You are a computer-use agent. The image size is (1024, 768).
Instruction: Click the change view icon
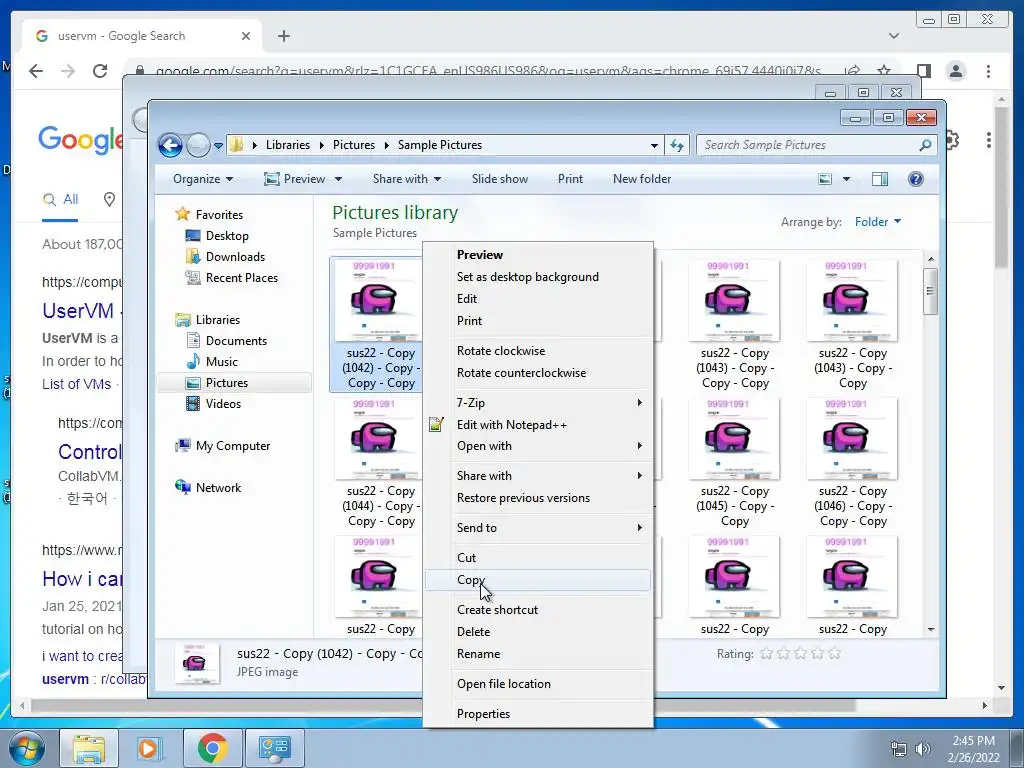coord(825,179)
